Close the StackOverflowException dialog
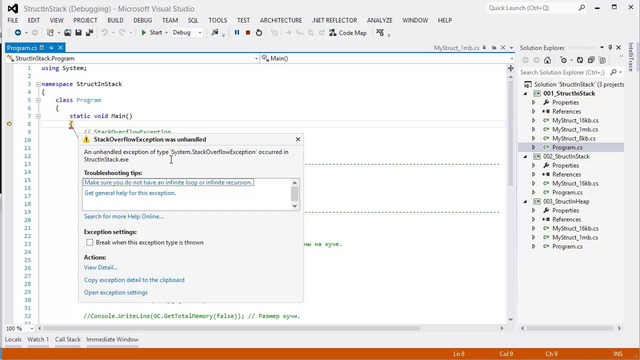The image size is (640, 360). tap(298, 139)
